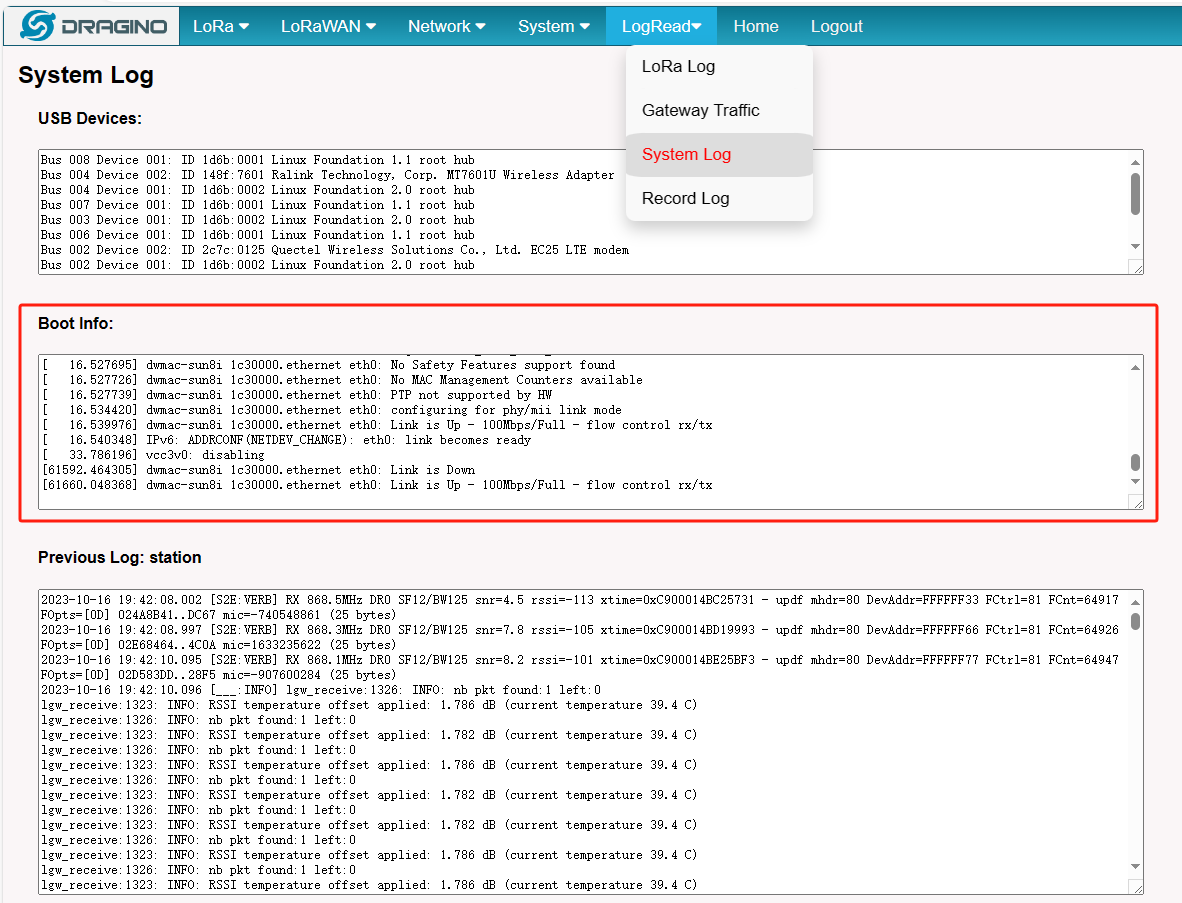The height and width of the screenshot is (903, 1182).
Task: Click the Logout link
Action: [837, 26]
